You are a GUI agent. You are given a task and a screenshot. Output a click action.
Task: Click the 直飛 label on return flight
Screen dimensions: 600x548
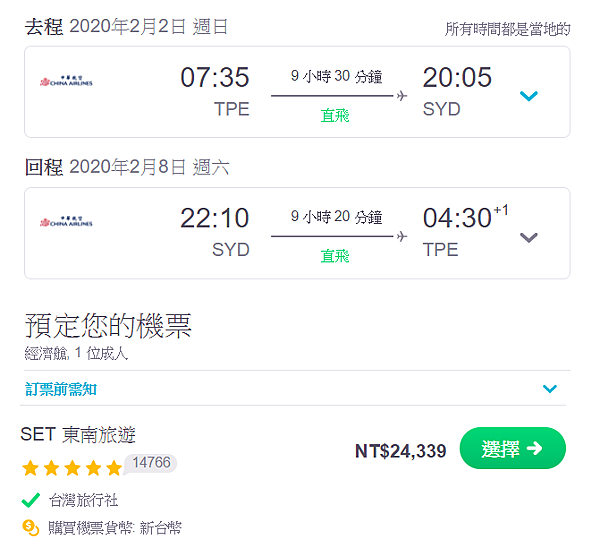tap(335, 256)
